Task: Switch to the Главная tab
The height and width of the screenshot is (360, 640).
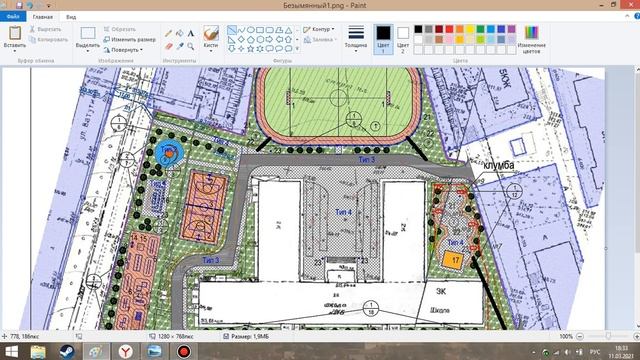Action: [43, 17]
